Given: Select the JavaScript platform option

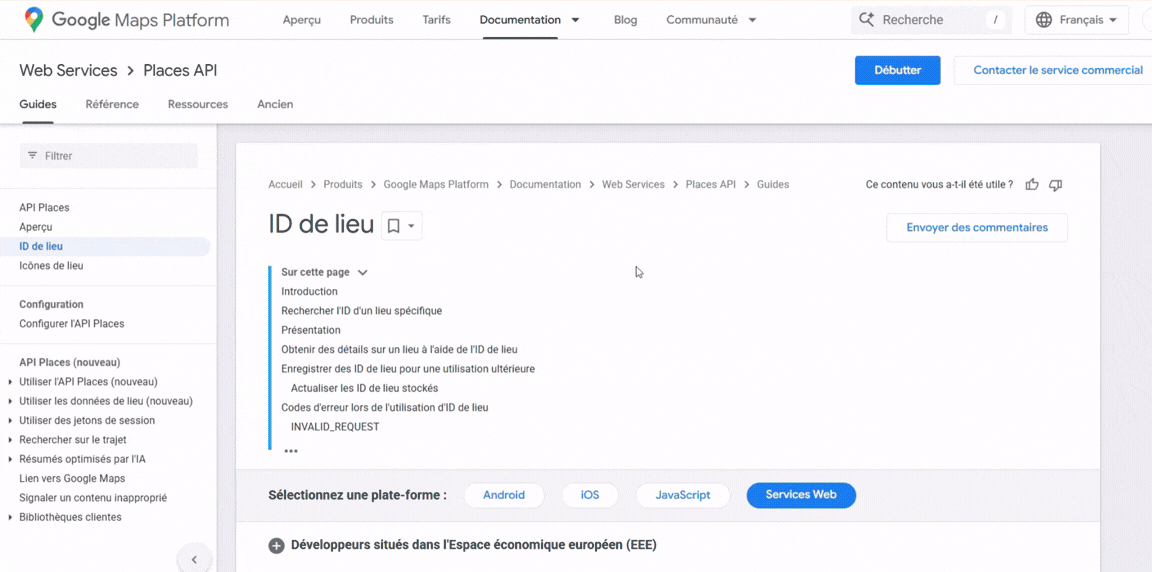Looking at the screenshot, I should coord(682,495).
